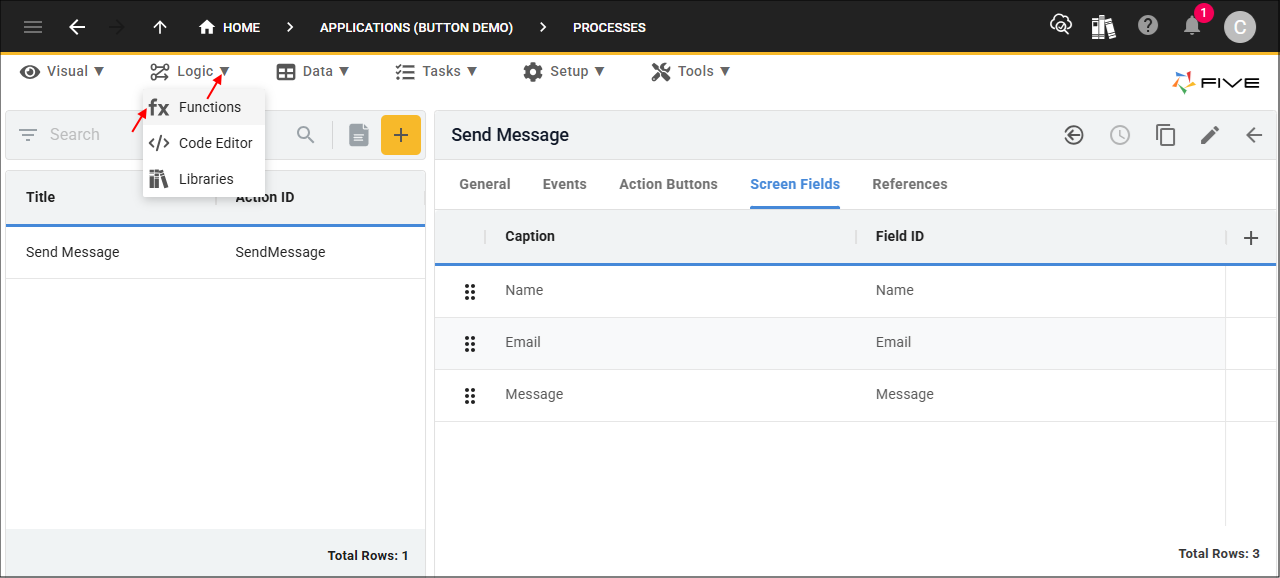Open the hamburger navigation menu
1280x578 pixels.
(33, 27)
